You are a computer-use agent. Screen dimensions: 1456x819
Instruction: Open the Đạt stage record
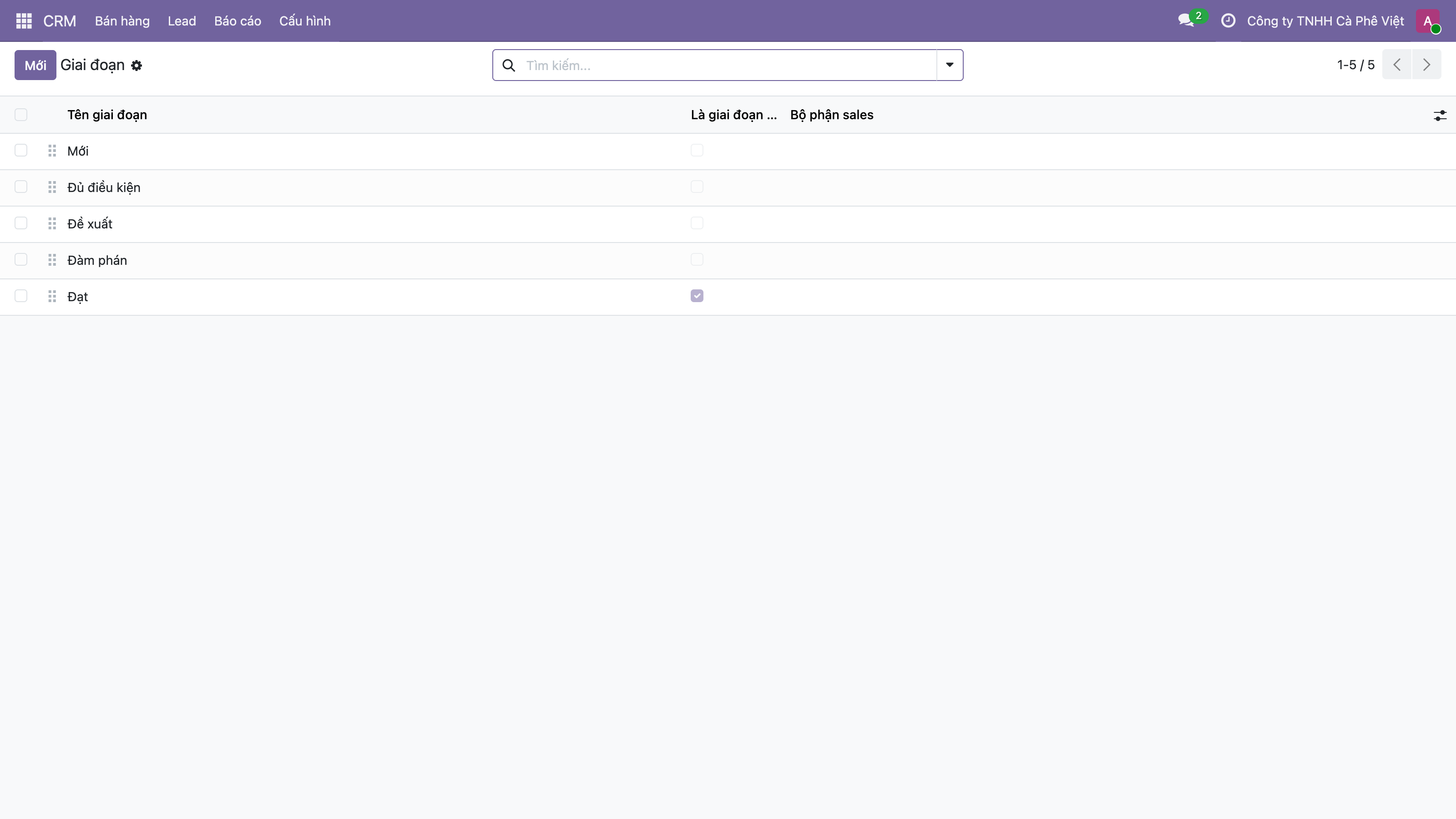[x=77, y=297]
